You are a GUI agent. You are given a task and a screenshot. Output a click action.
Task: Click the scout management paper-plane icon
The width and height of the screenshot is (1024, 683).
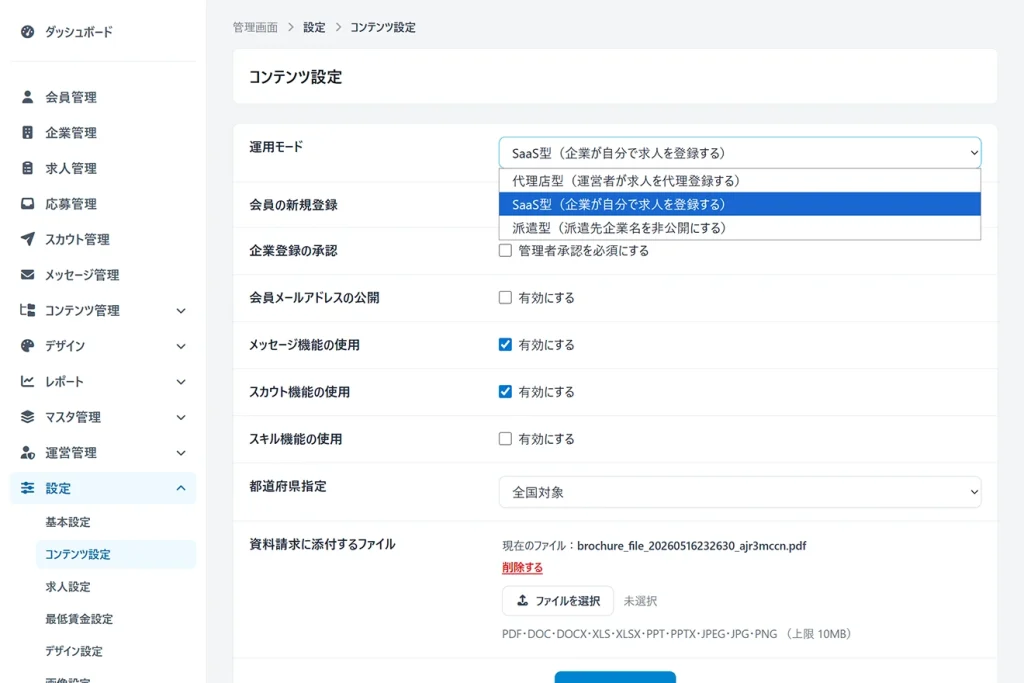coord(27,239)
